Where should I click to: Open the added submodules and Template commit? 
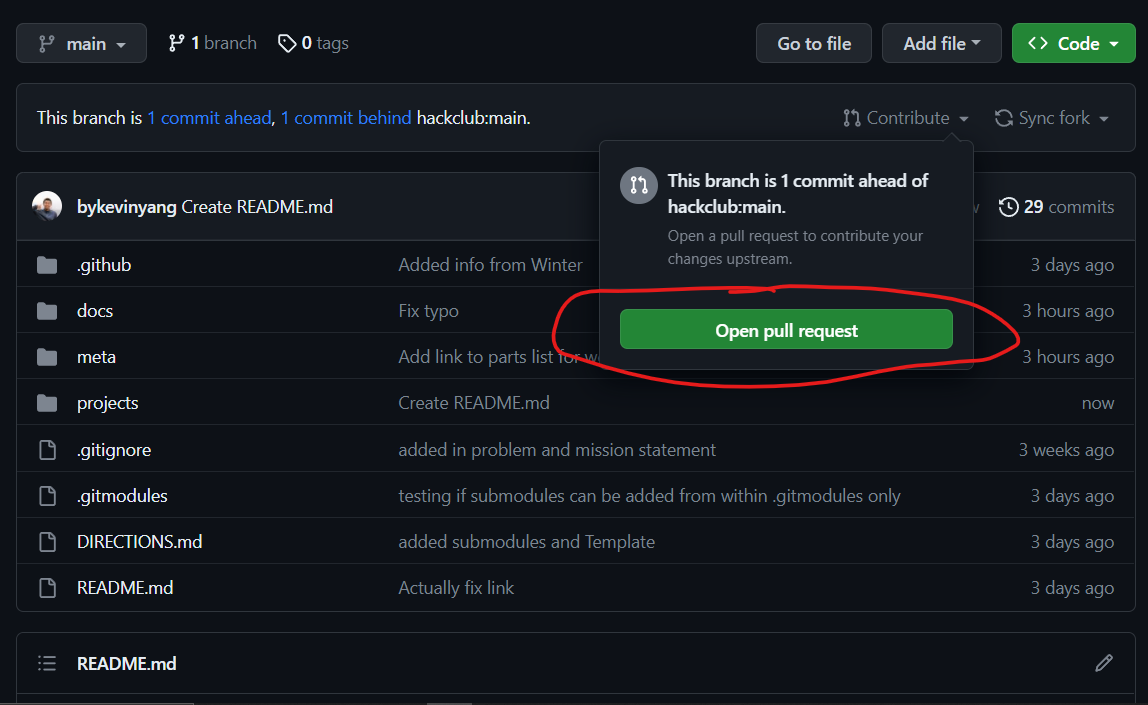tap(526, 542)
